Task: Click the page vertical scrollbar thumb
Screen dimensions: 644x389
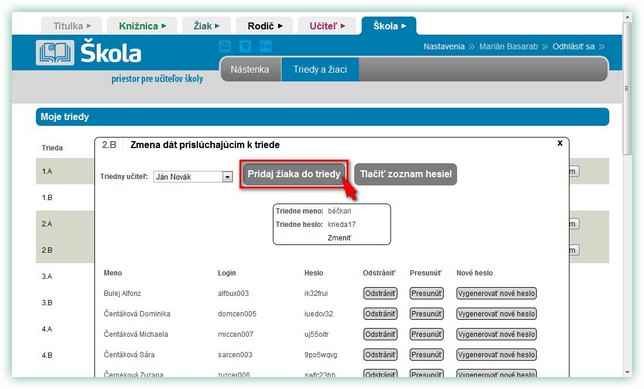Action: [x=627, y=88]
